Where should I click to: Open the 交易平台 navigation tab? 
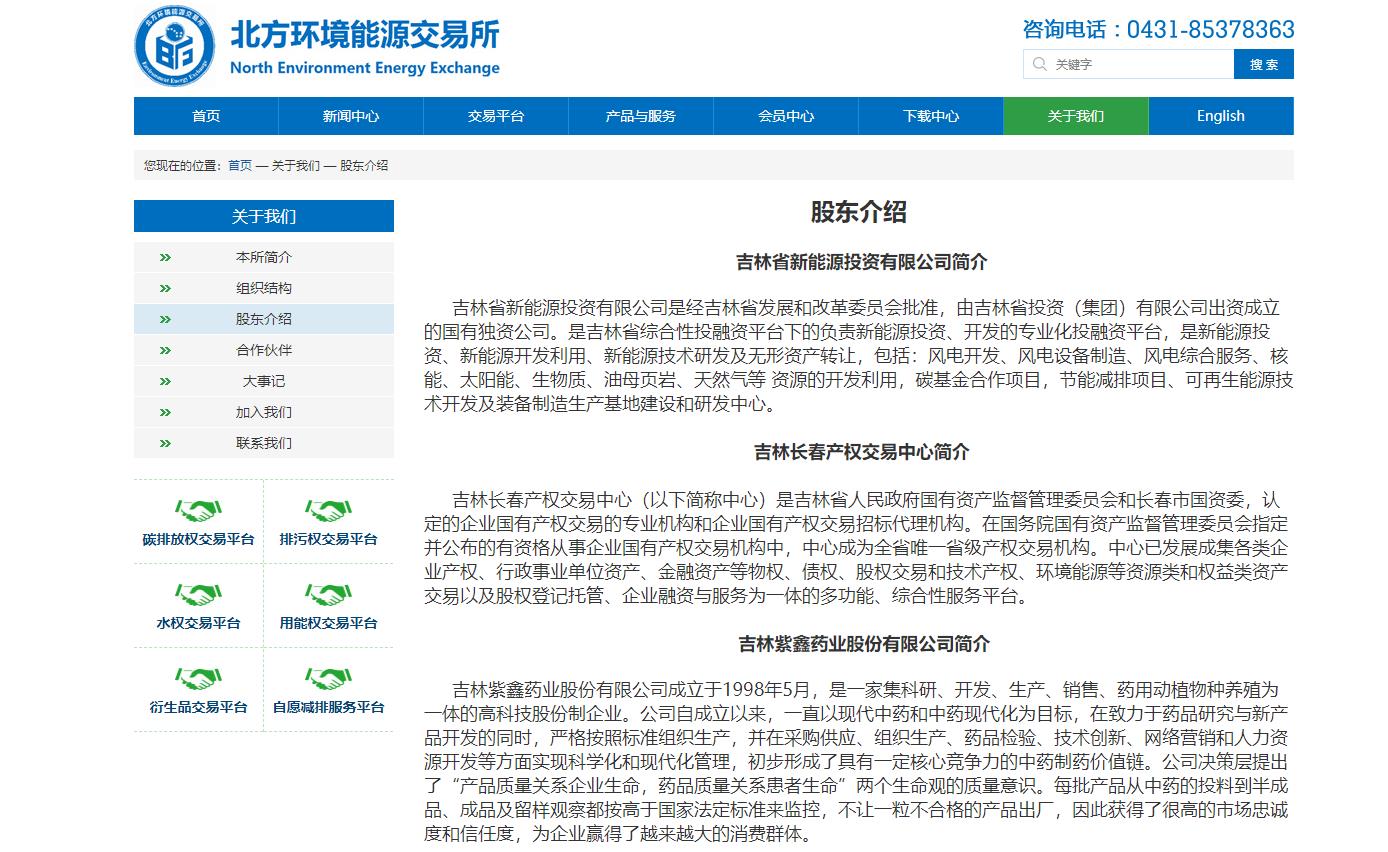pyautogui.click(x=496, y=116)
